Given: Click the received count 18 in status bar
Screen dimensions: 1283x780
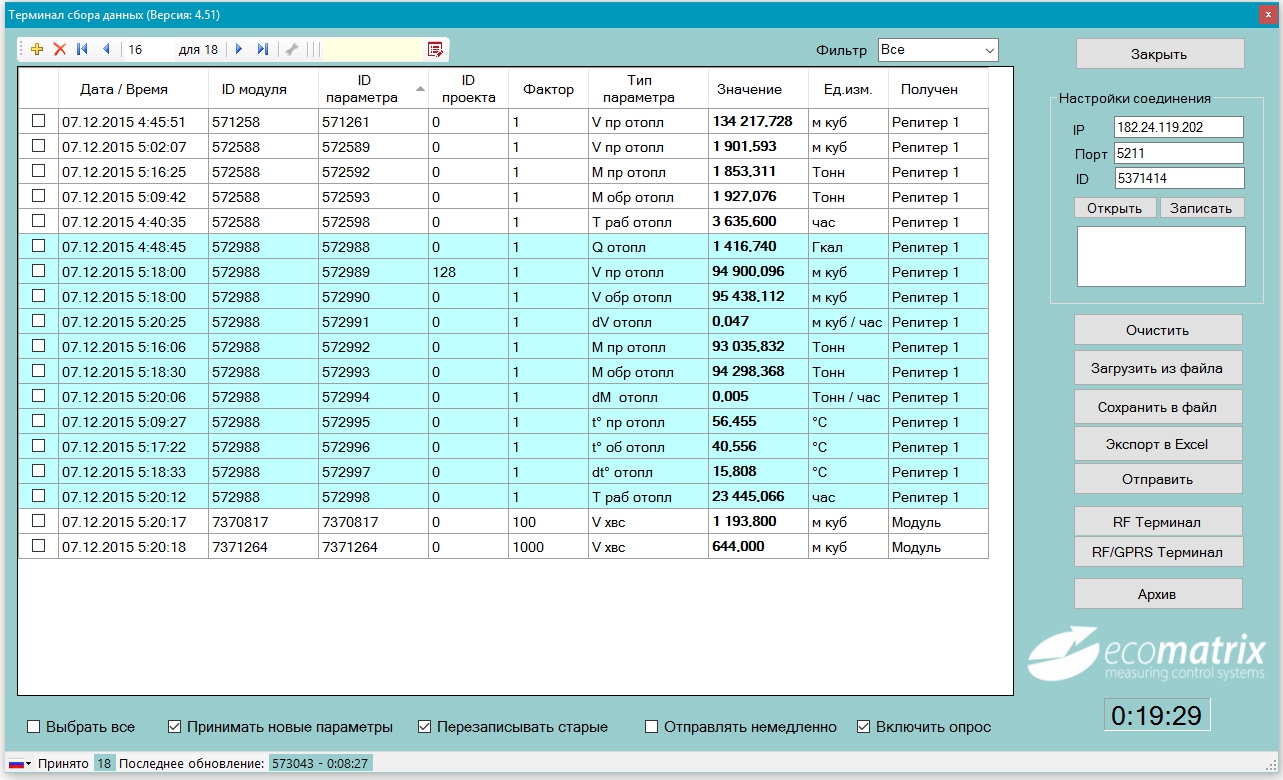Looking at the screenshot, I should (104, 763).
